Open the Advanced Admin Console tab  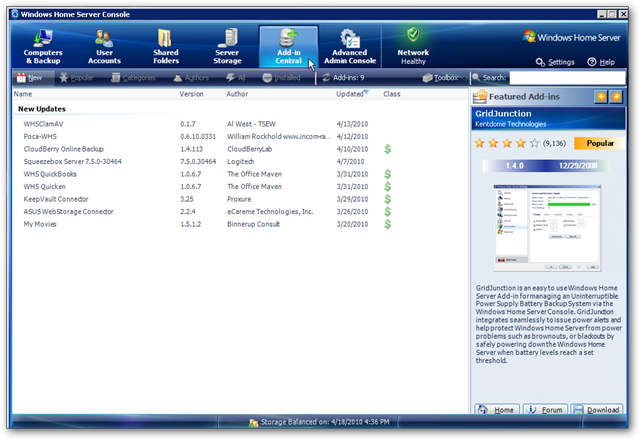tap(350, 47)
